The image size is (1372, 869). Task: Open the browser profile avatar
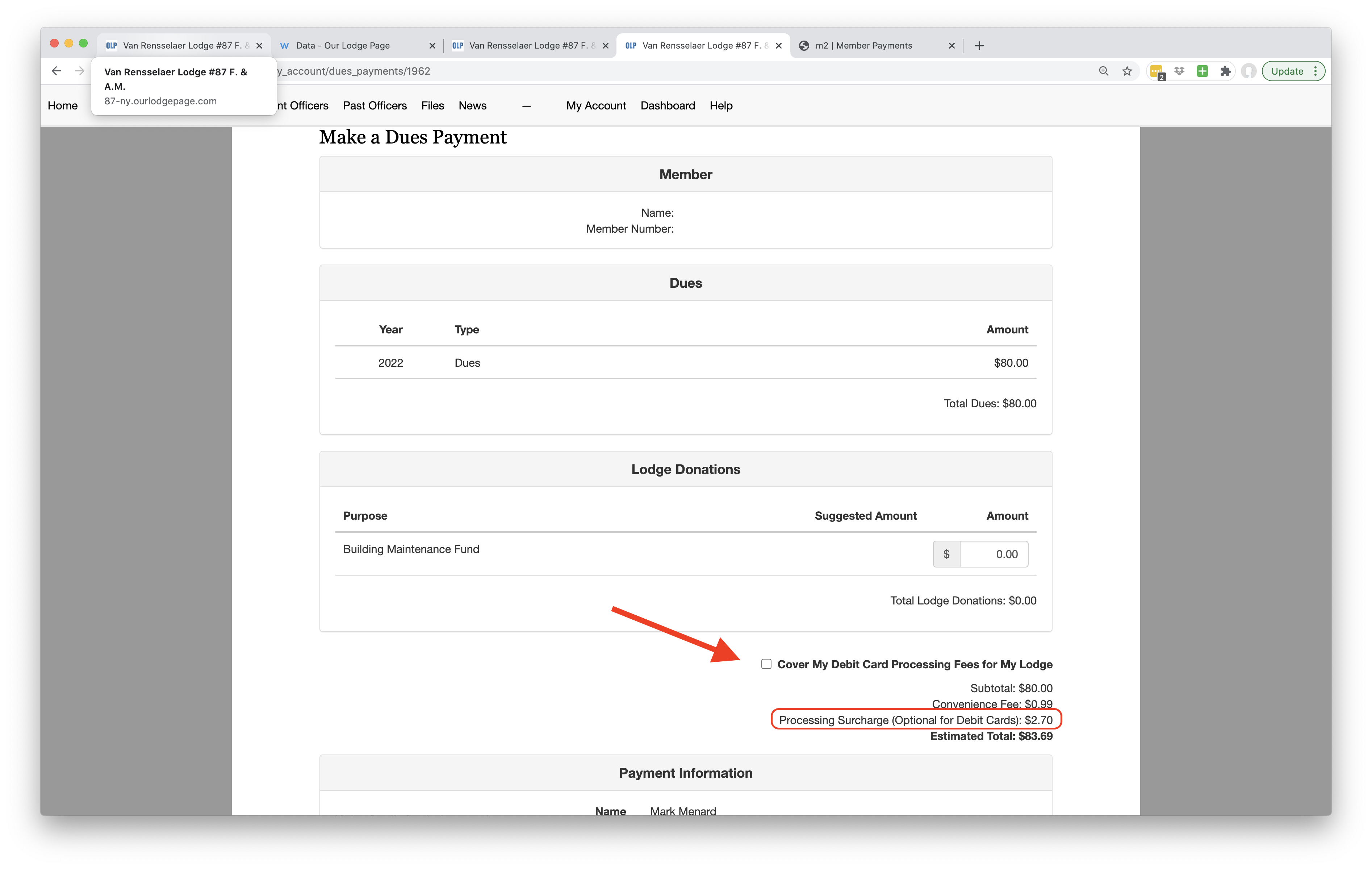[x=1249, y=71]
